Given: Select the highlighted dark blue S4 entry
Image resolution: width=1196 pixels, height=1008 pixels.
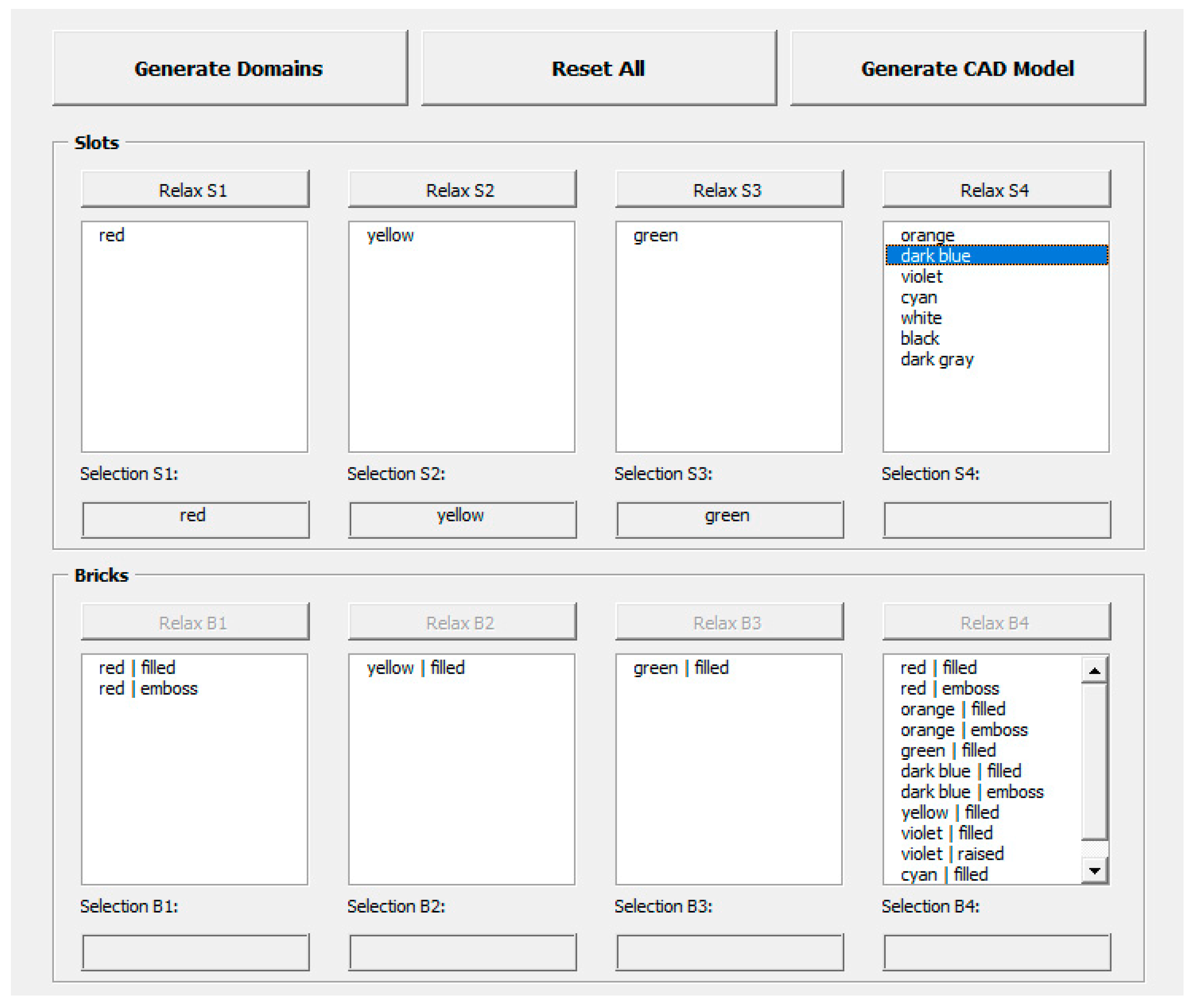Looking at the screenshot, I should pyautogui.click(x=935, y=255).
